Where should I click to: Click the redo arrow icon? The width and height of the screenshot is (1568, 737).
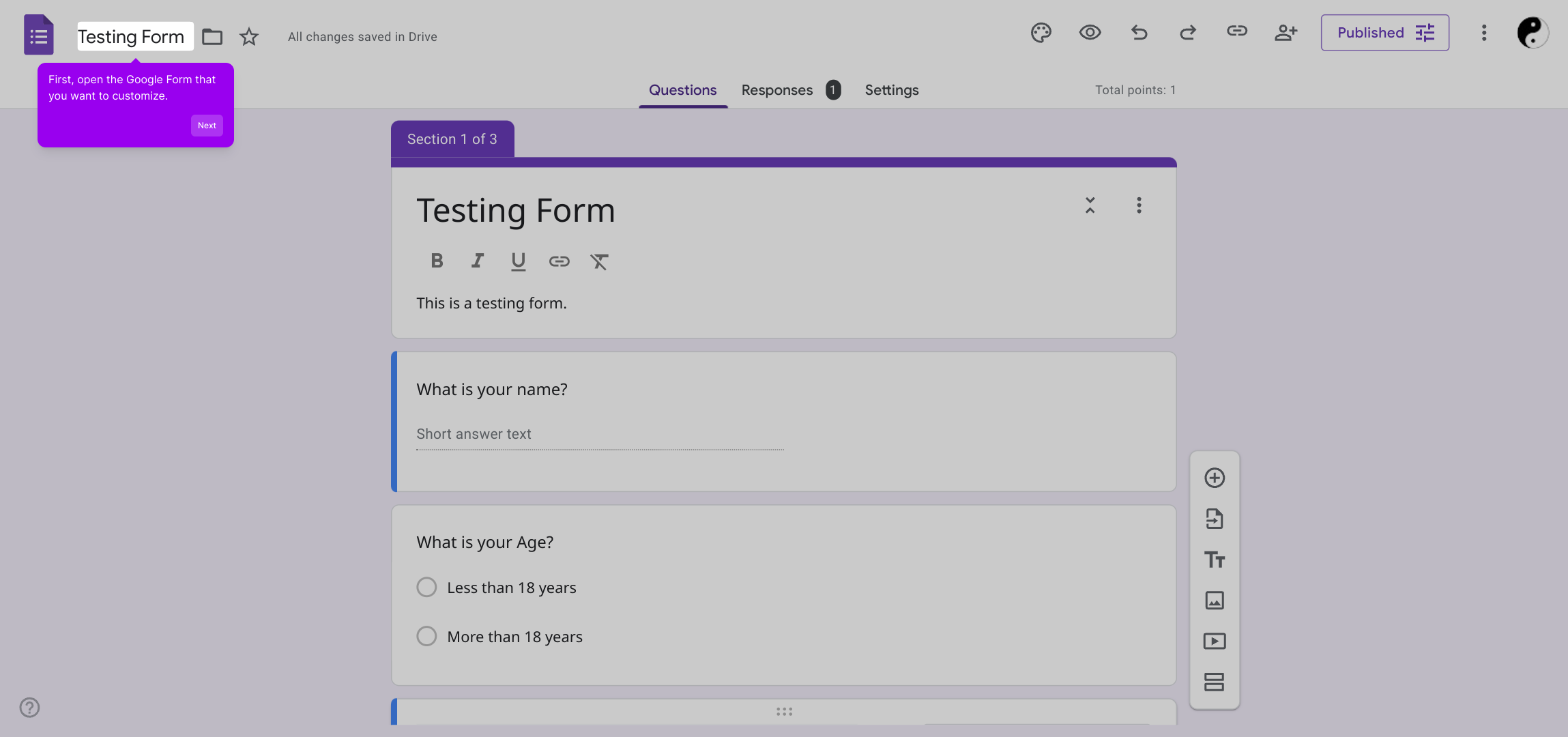(1188, 33)
